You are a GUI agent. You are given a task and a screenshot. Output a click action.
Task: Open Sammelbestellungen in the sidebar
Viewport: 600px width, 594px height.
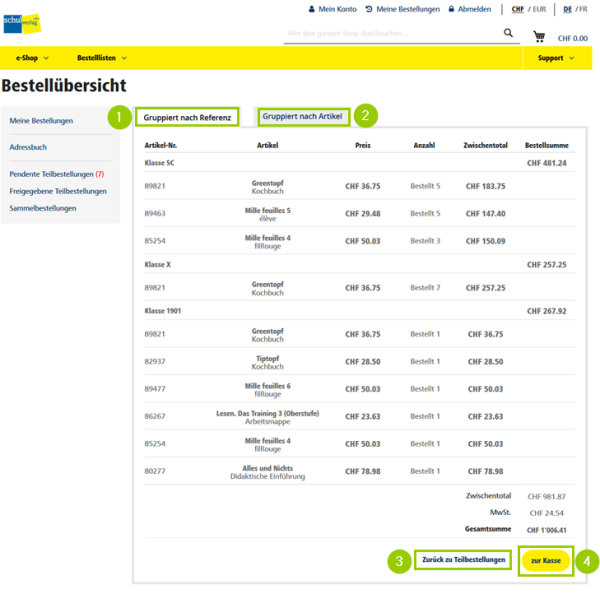click(43, 208)
